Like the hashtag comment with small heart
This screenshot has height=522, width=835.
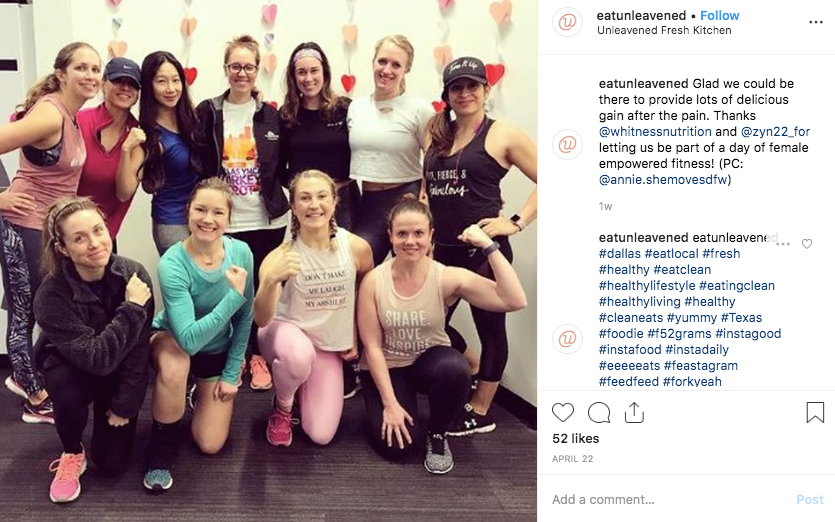(x=807, y=243)
